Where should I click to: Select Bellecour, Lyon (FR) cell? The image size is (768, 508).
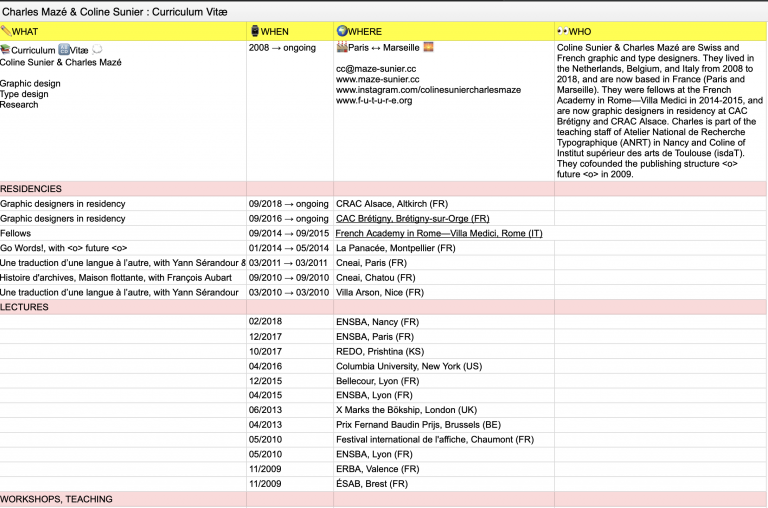pyautogui.click(x=444, y=381)
